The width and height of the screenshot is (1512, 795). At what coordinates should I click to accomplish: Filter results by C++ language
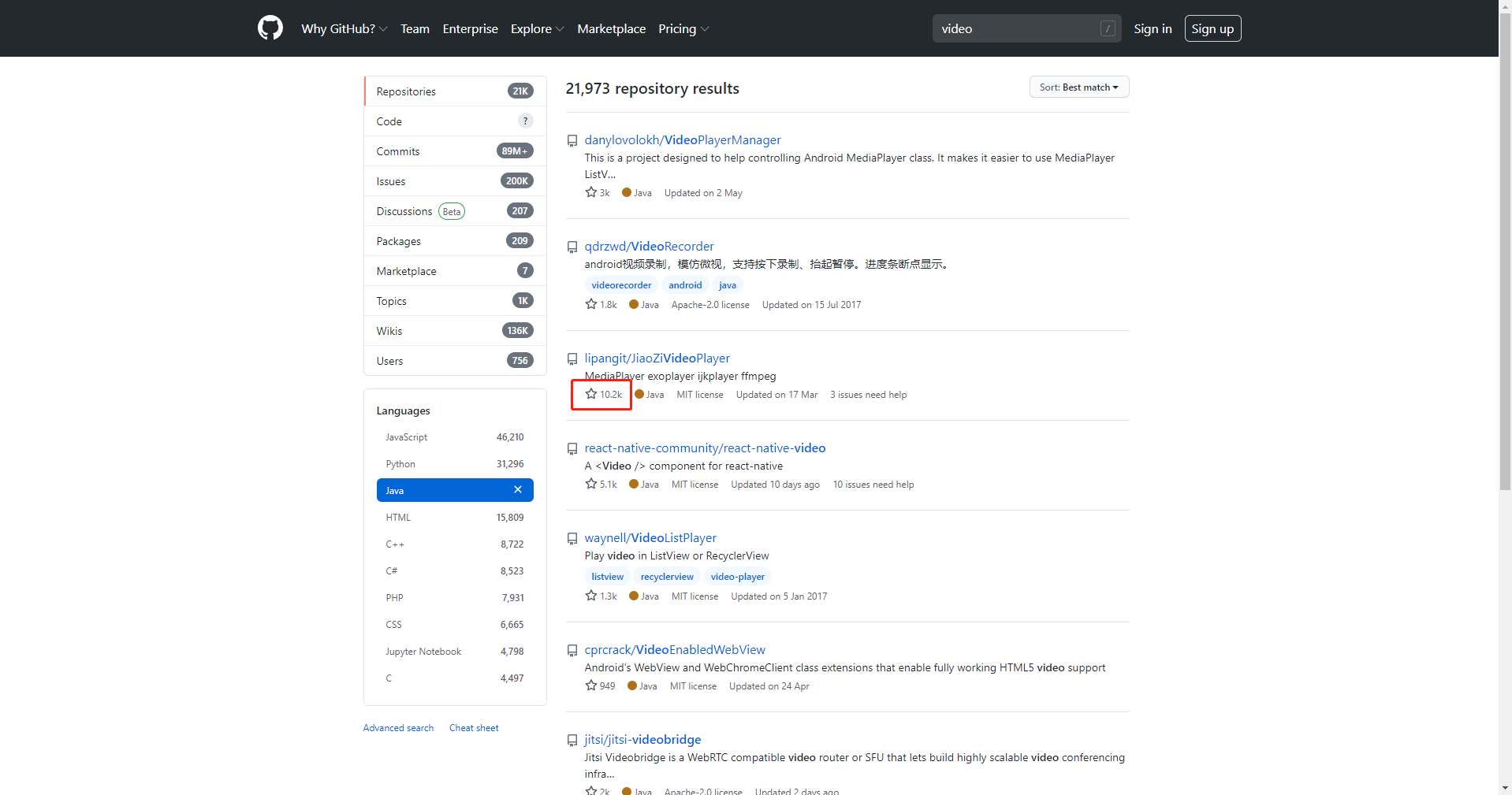point(455,544)
